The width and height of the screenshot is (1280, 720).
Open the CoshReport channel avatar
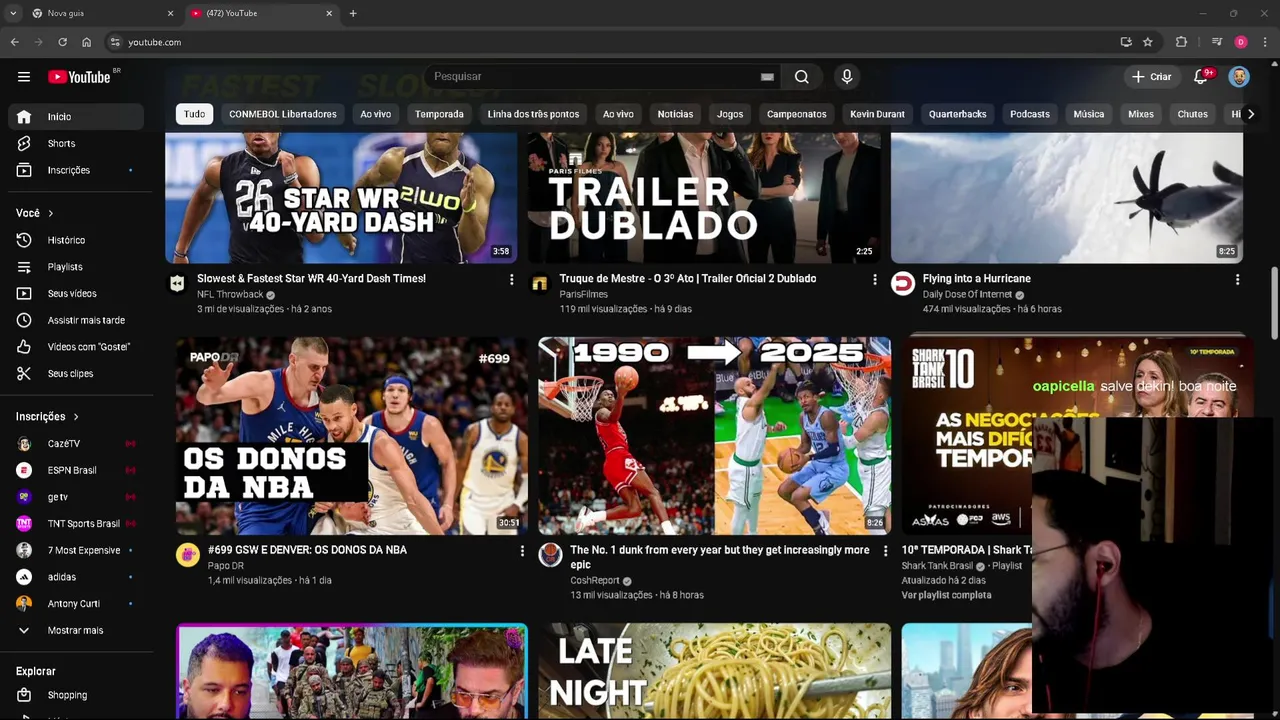tap(550, 555)
